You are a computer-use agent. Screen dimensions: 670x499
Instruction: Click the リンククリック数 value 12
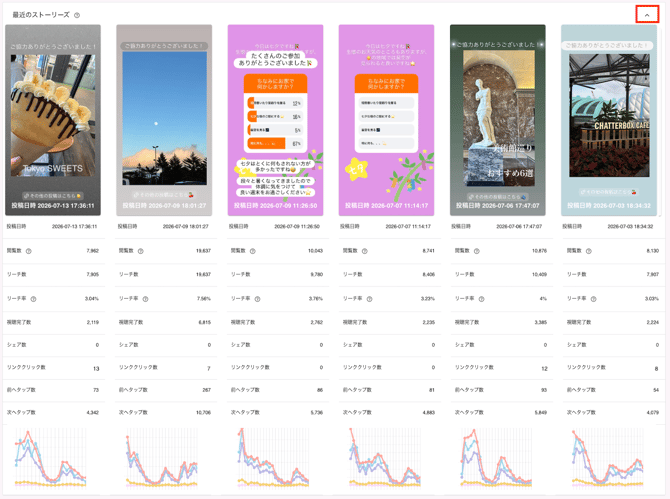click(544, 369)
